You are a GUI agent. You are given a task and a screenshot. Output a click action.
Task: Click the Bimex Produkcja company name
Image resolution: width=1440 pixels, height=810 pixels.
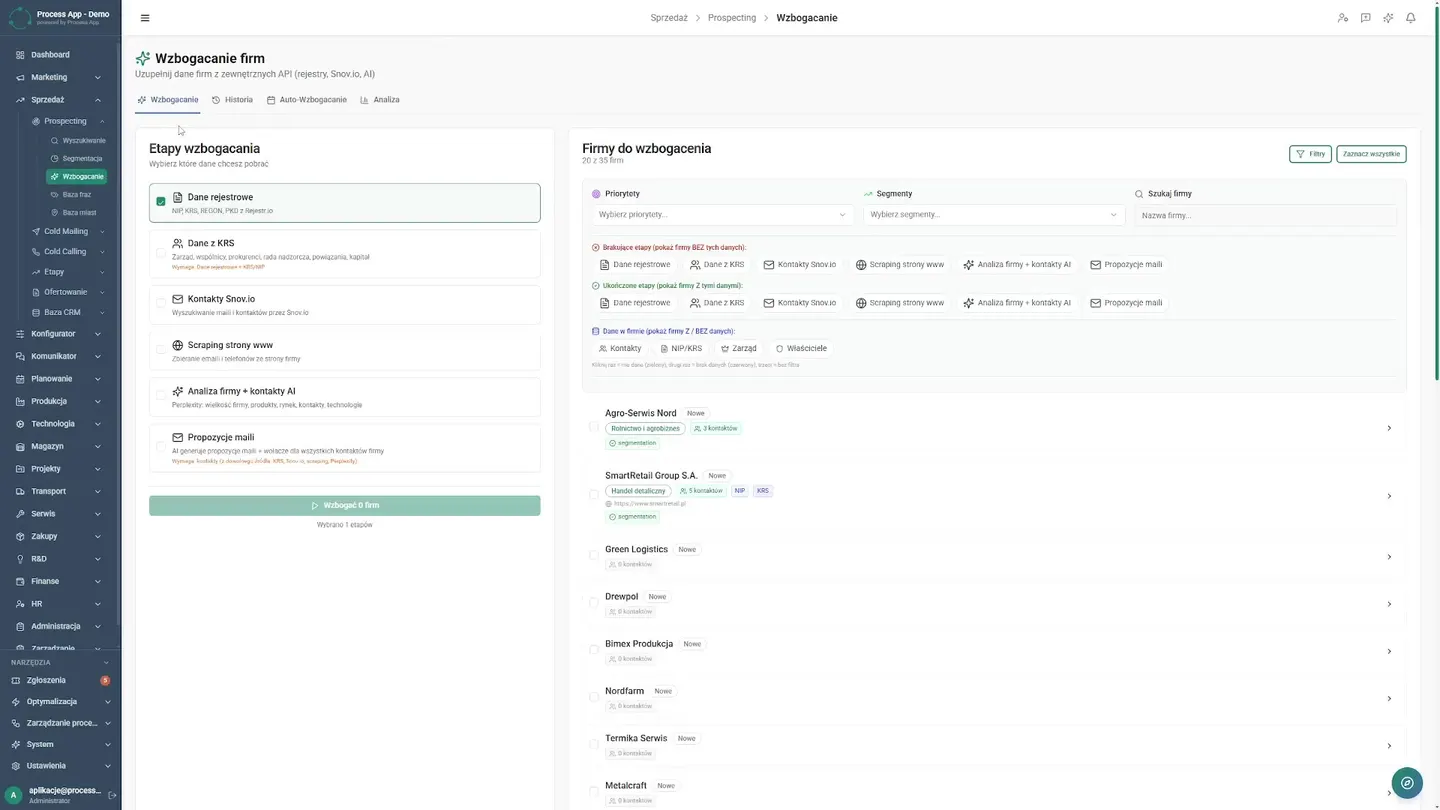pyautogui.click(x=639, y=644)
